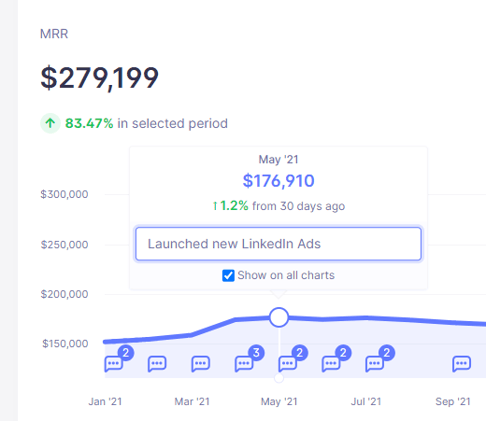Open the Mar '21 annotation comment icon

(x=200, y=363)
